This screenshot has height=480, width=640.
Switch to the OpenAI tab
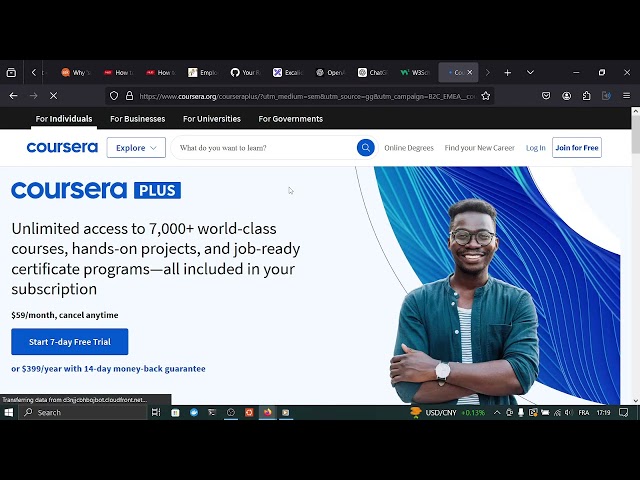330,73
